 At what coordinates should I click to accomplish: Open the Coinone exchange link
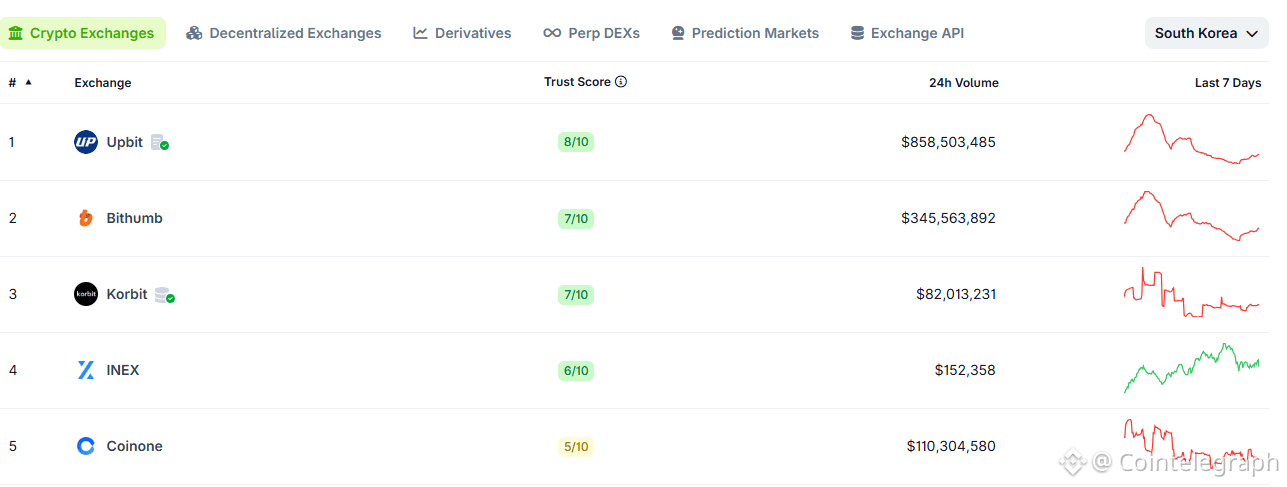(134, 446)
